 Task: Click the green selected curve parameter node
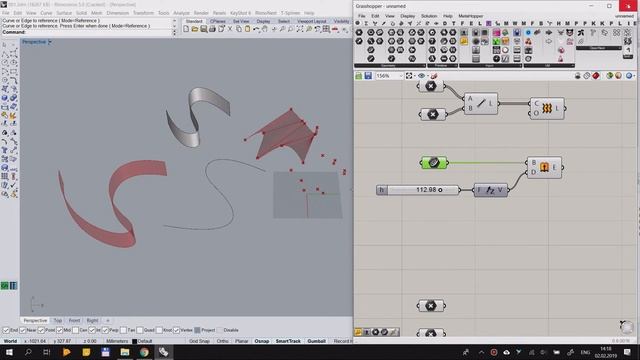[434, 163]
